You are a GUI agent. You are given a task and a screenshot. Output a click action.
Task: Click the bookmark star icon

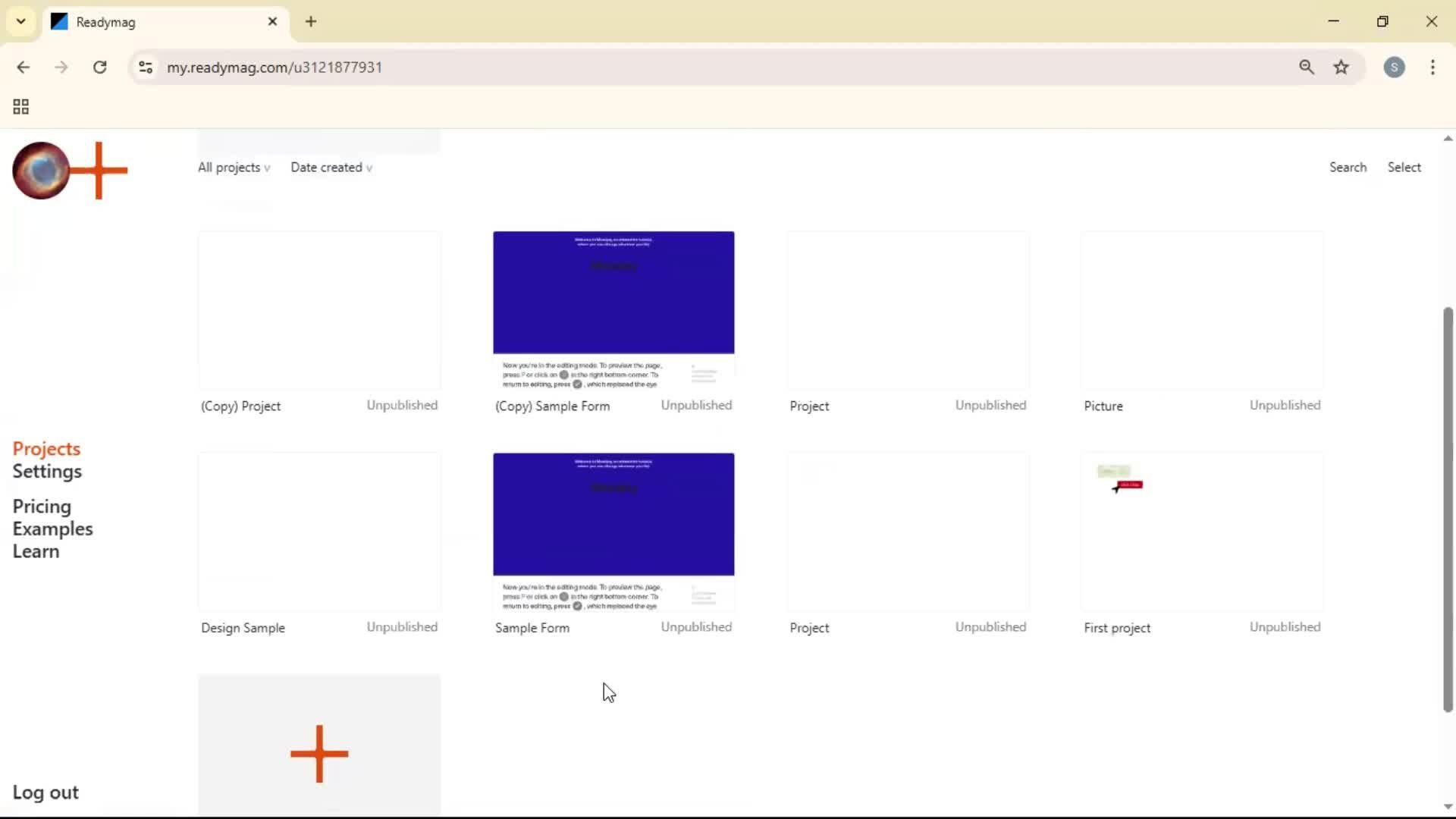coord(1341,67)
